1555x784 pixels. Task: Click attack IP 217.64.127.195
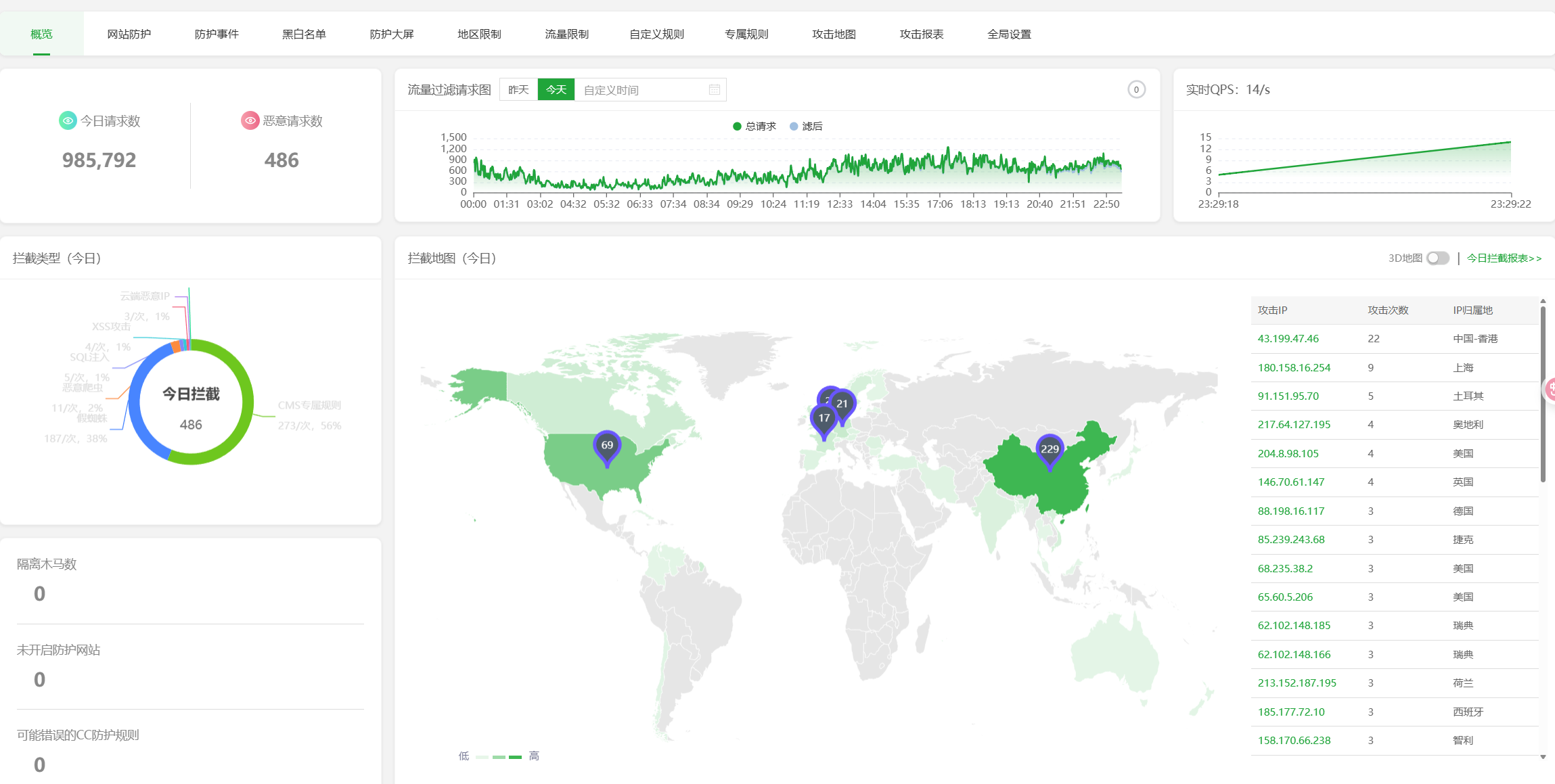click(x=1294, y=425)
